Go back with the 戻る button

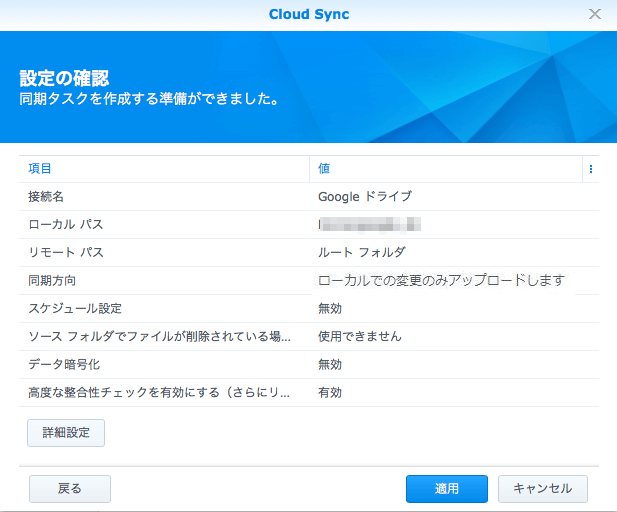(x=70, y=488)
